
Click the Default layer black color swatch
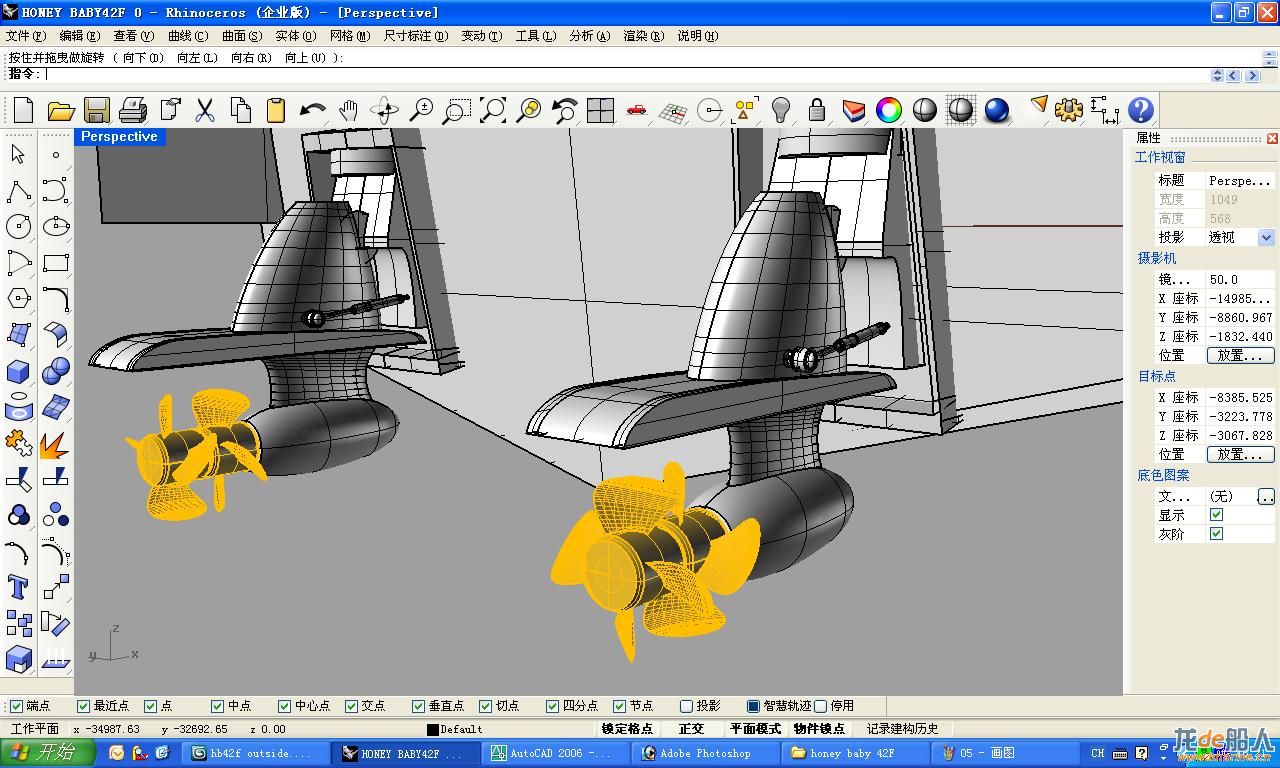pyautogui.click(x=433, y=730)
